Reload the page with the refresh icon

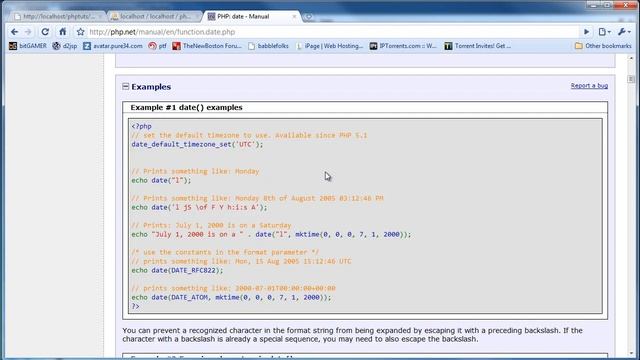pos(45,32)
